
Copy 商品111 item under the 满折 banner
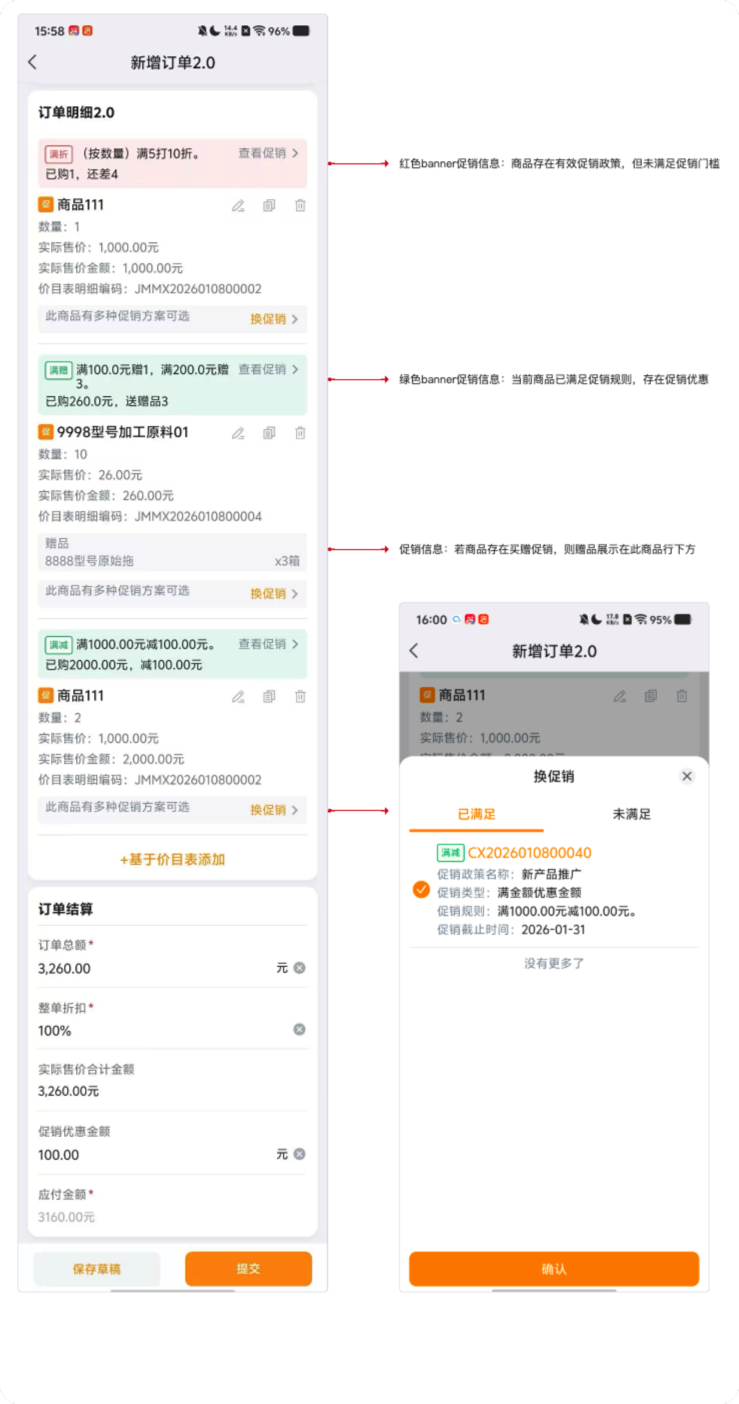click(269, 206)
